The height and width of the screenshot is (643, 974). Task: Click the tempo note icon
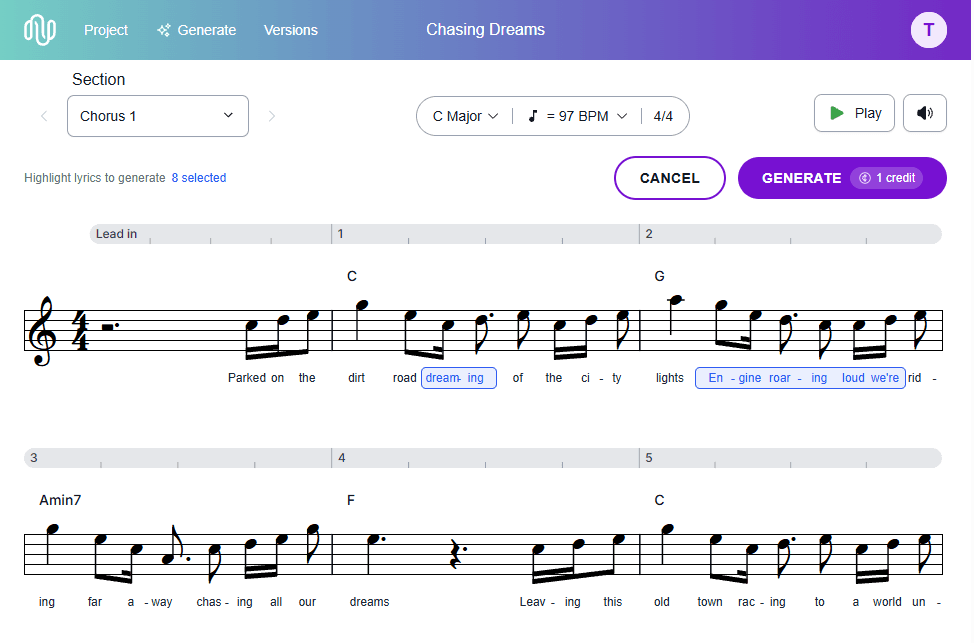(x=532, y=116)
